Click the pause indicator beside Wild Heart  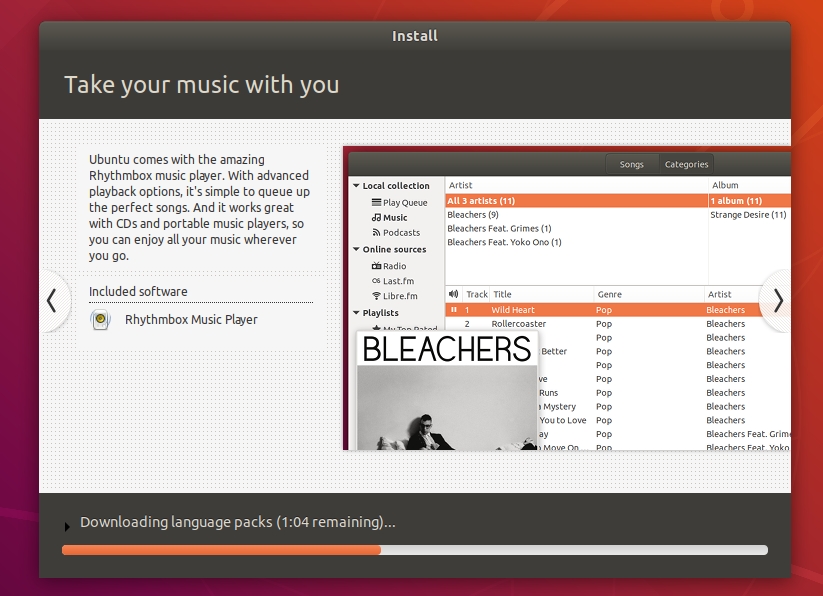pos(453,310)
